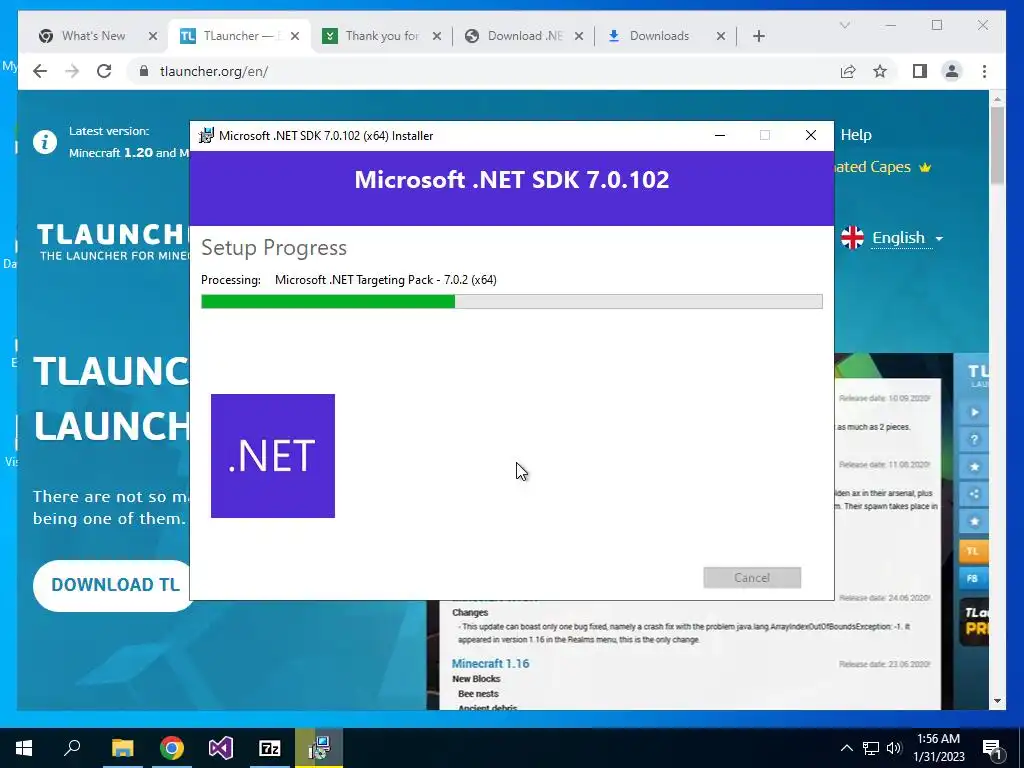Click the info icon beside Latest version
Screen dimensions: 1024x768
45,142
